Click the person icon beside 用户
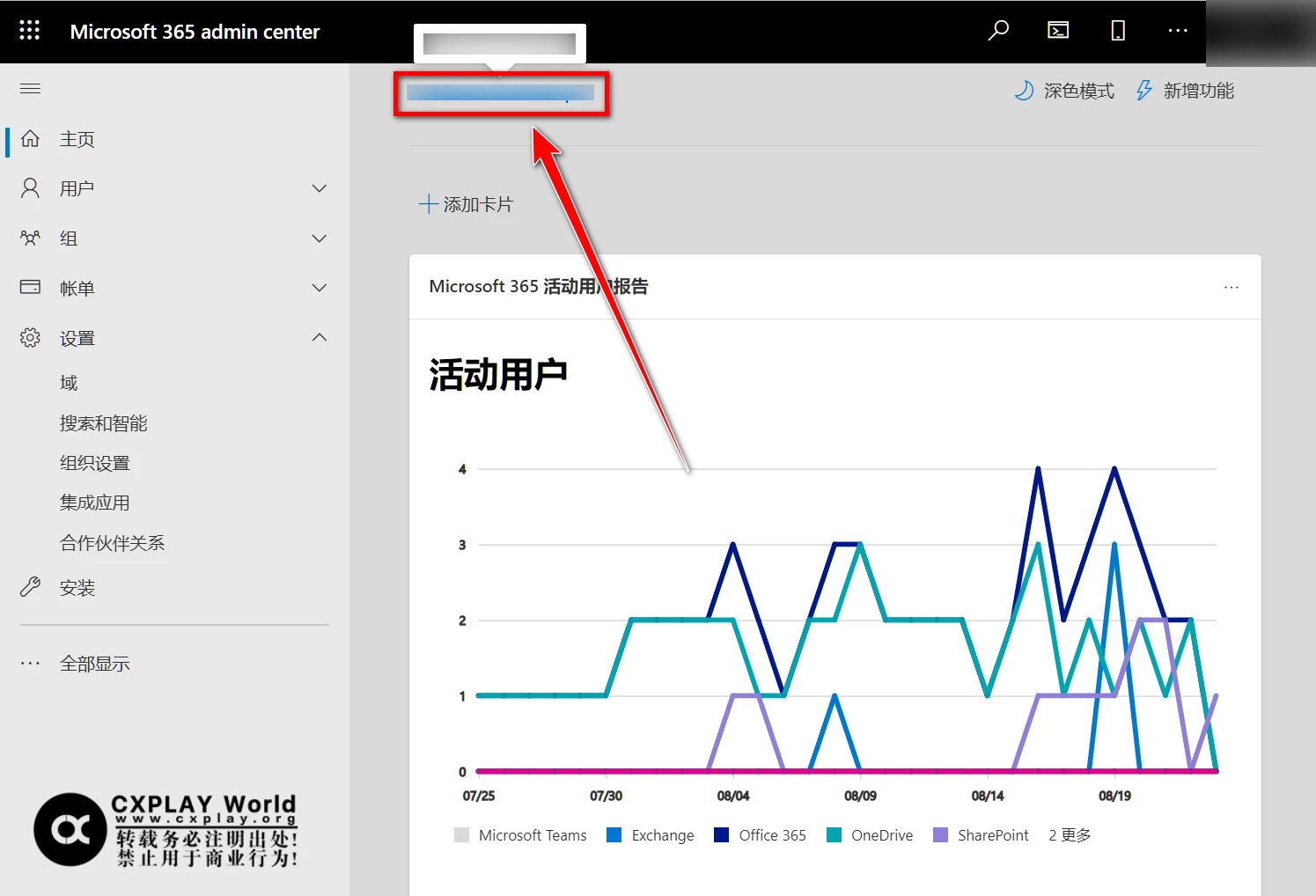 [30, 188]
